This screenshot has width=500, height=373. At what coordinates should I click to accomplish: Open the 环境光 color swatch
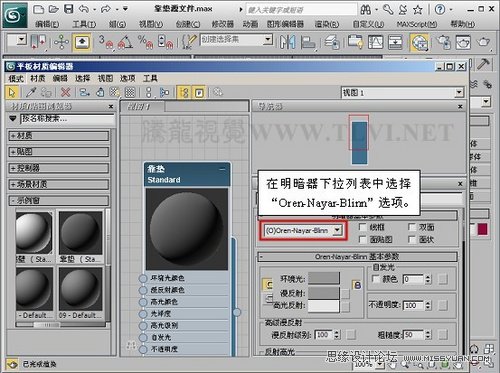pyautogui.click(x=324, y=278)
